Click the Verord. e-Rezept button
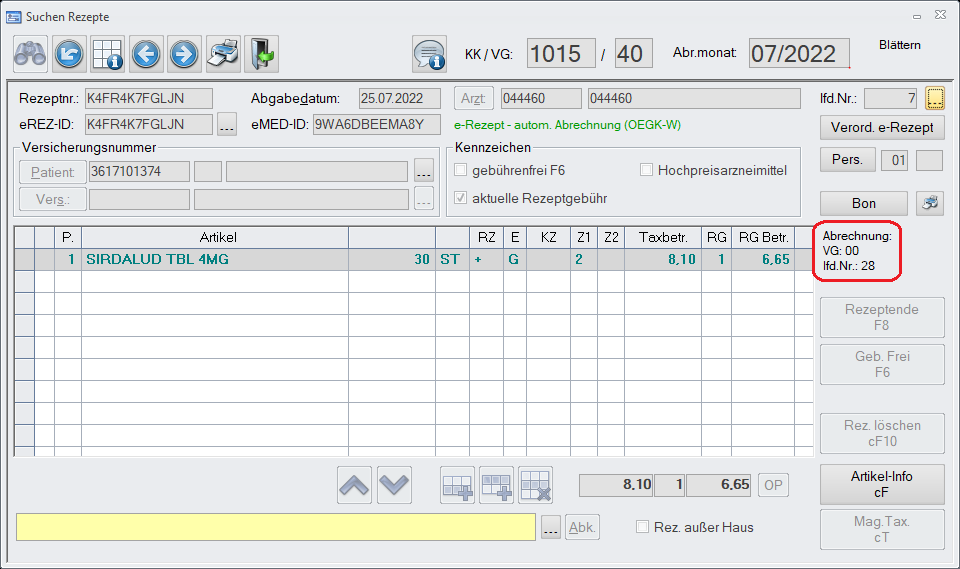 [x=881, y=127]
